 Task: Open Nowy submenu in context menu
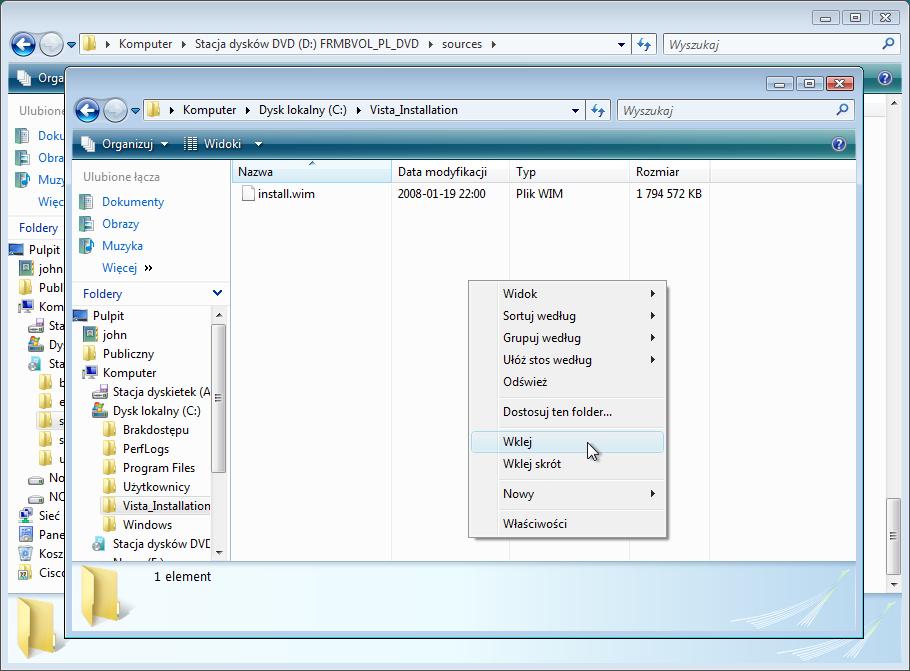568,494
